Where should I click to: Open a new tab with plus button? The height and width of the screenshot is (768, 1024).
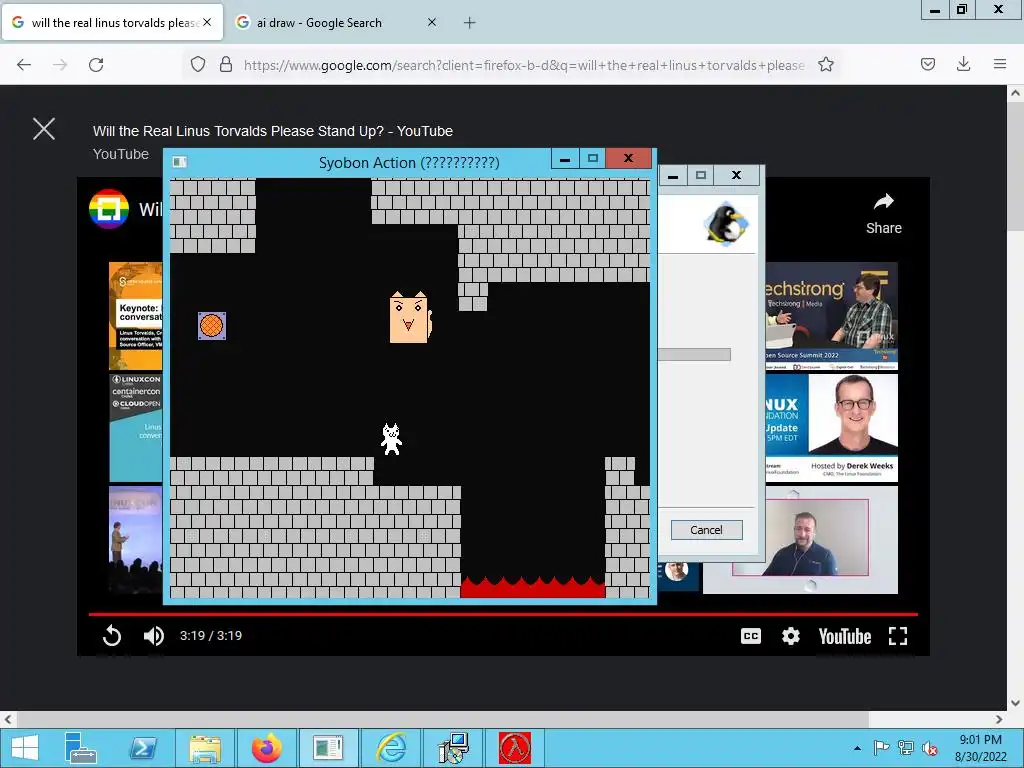[470, 23]
